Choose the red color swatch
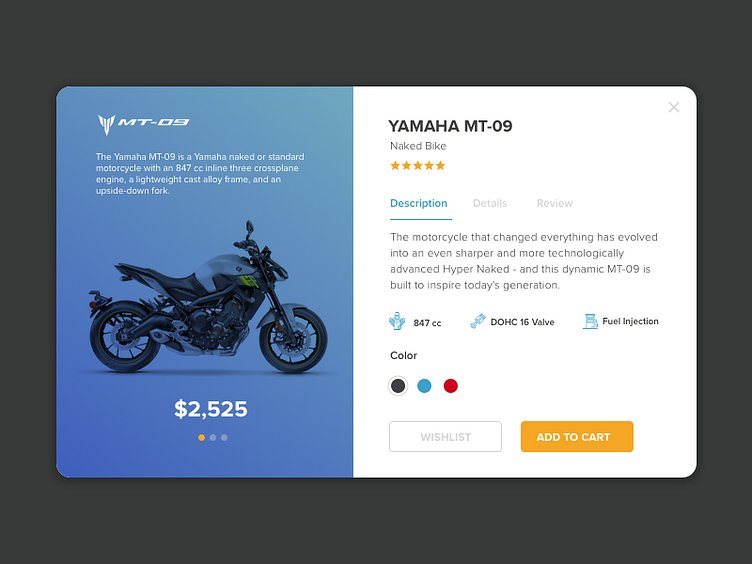Image resolution: width=752 pixels, height=564 pixels. click(x=451, y=386)
